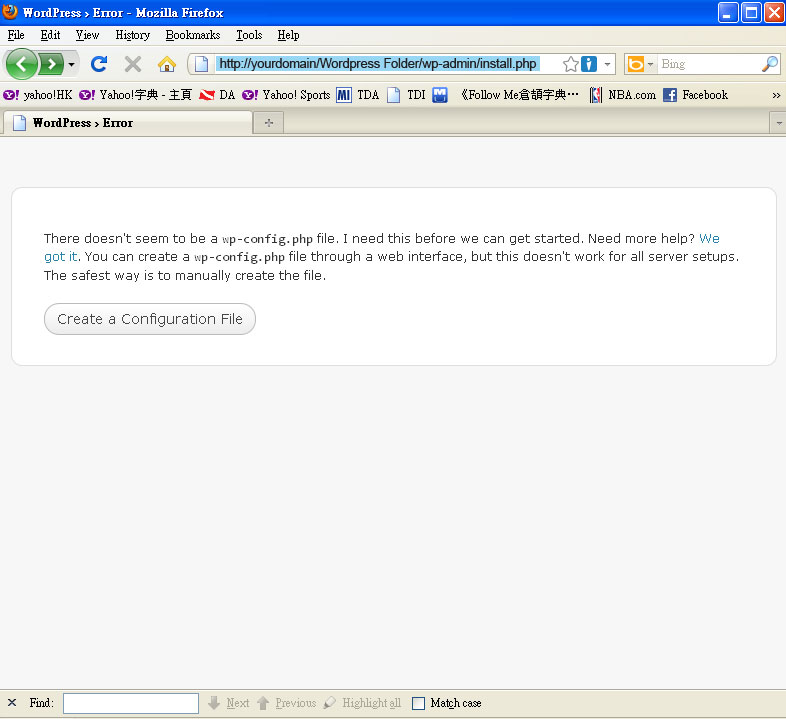Open the File menu

point(16,35)
